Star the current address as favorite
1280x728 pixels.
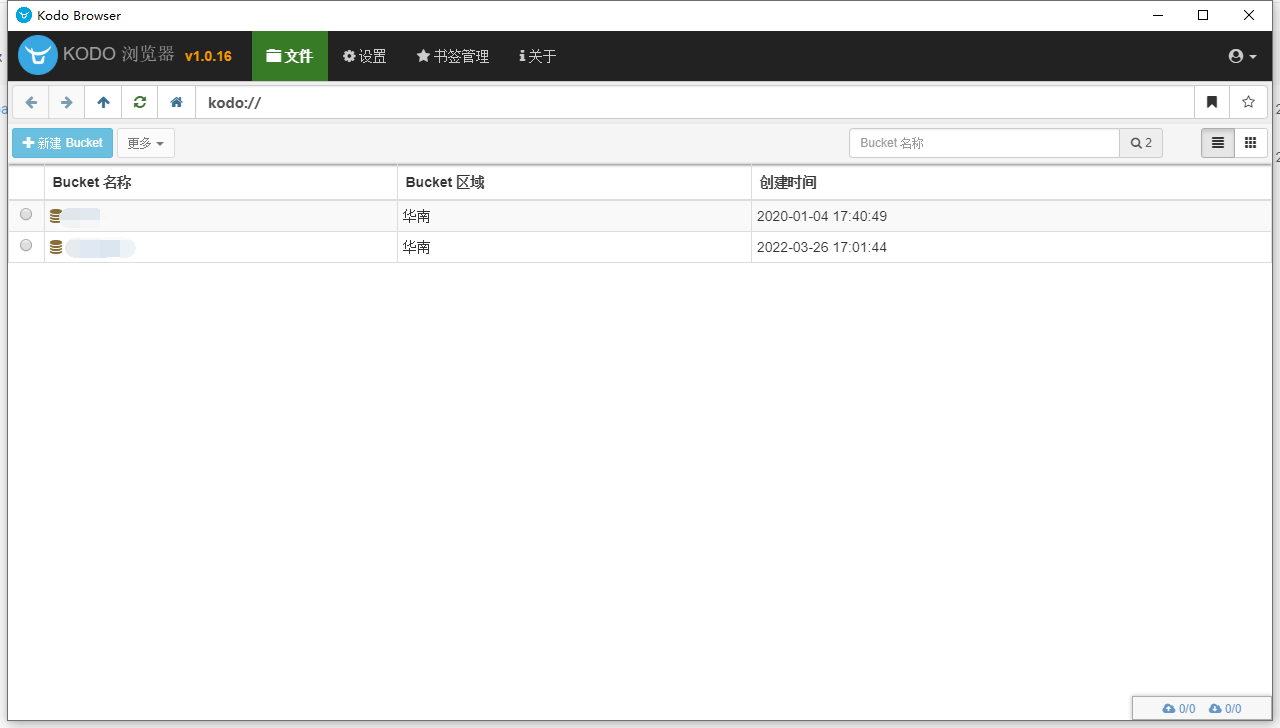[x=1248, y=102]
